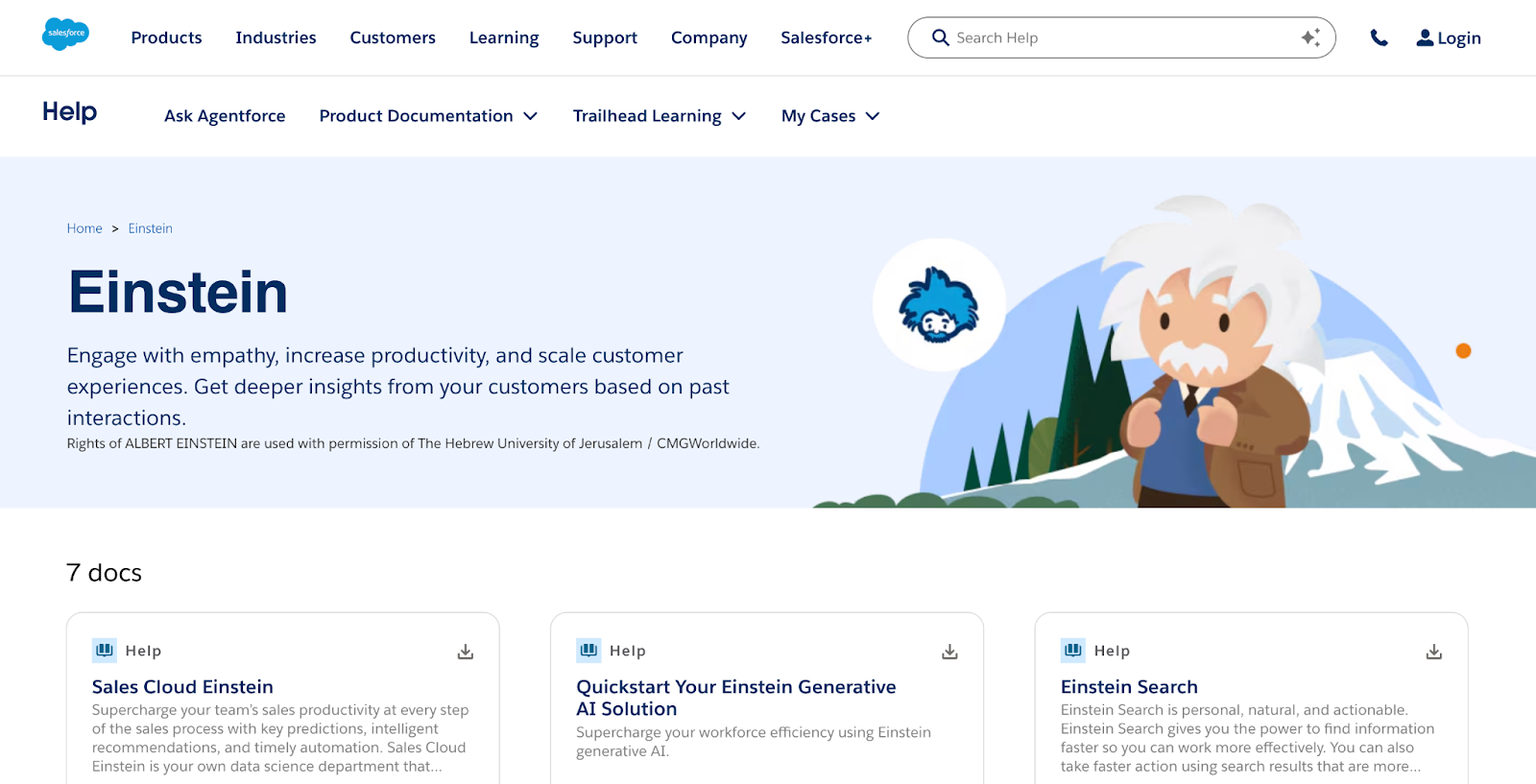Open Product Documentation menu label
This screenshot has height=784, width=1536.
(x=416, y=116)
